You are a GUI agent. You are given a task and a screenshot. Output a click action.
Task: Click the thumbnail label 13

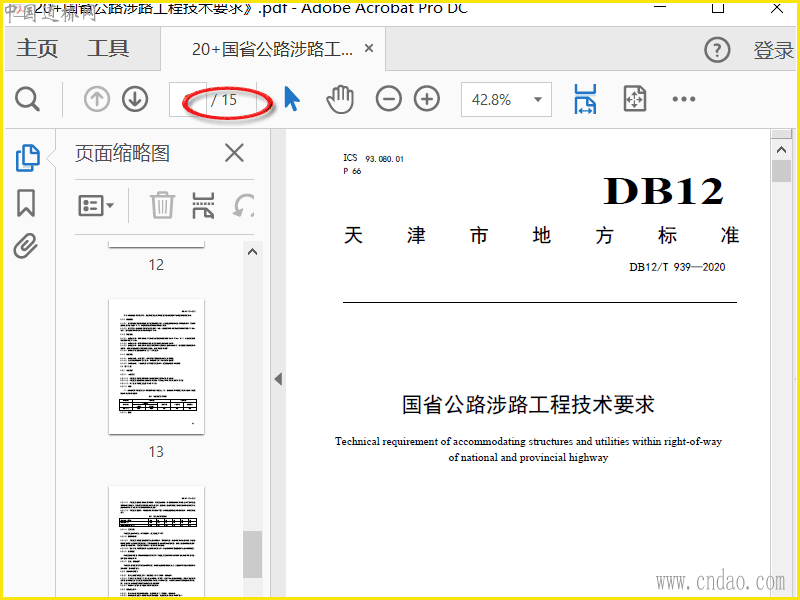click(x=156, y=452)
